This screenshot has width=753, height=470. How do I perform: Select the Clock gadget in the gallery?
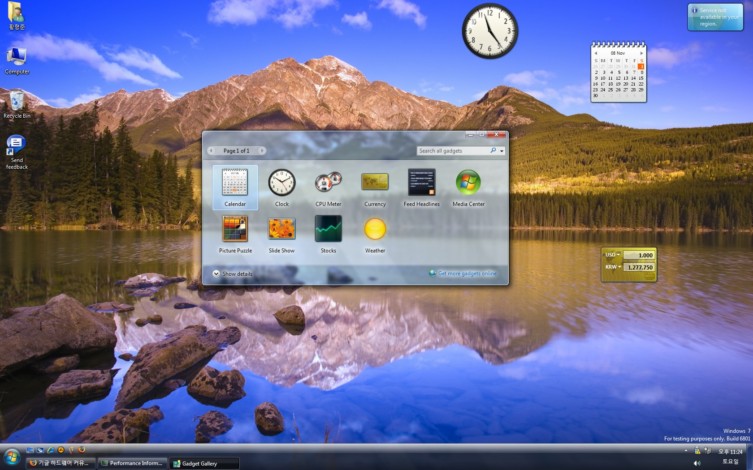pyautogui.click(x=281, y=188)
